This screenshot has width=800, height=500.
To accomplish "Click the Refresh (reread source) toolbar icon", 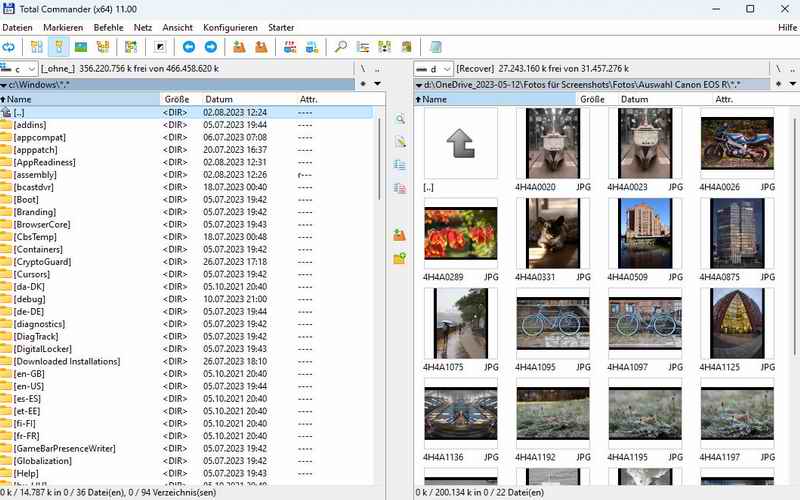I will [9, 47].
